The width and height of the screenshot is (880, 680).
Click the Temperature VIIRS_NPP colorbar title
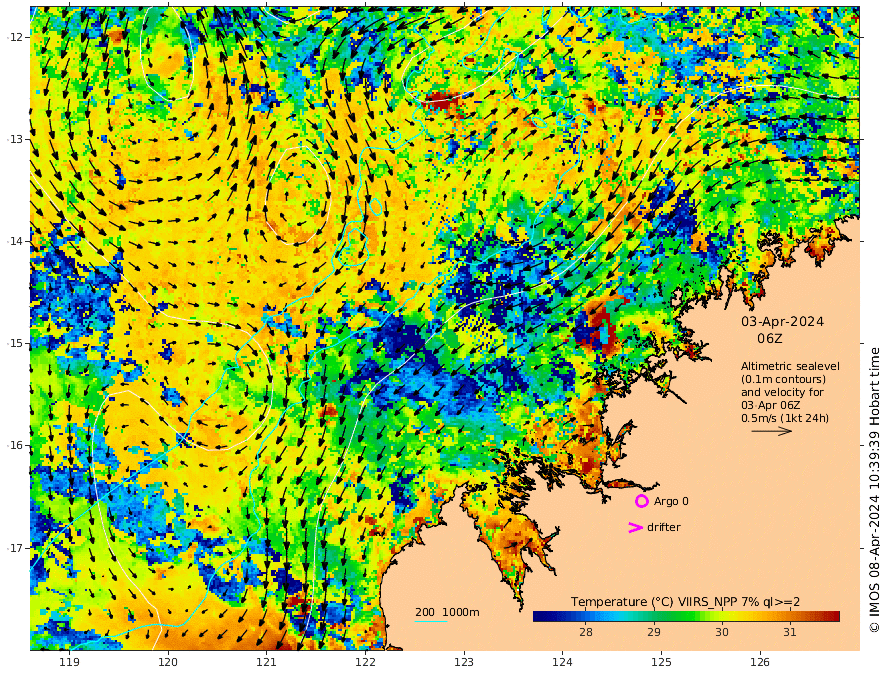tap(685, 601)
